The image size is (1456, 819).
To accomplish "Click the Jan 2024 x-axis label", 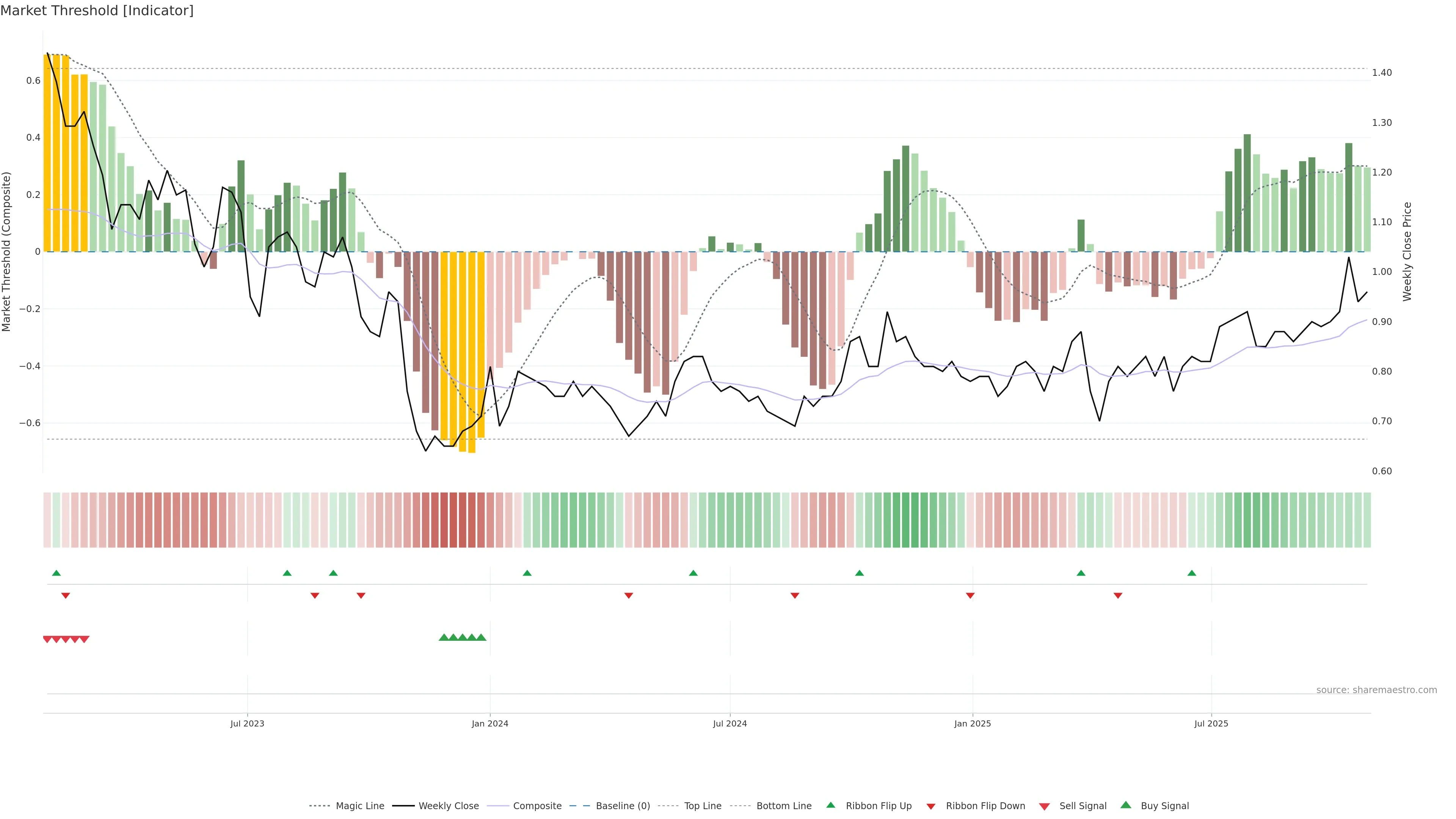I will (x=490, y=723).
